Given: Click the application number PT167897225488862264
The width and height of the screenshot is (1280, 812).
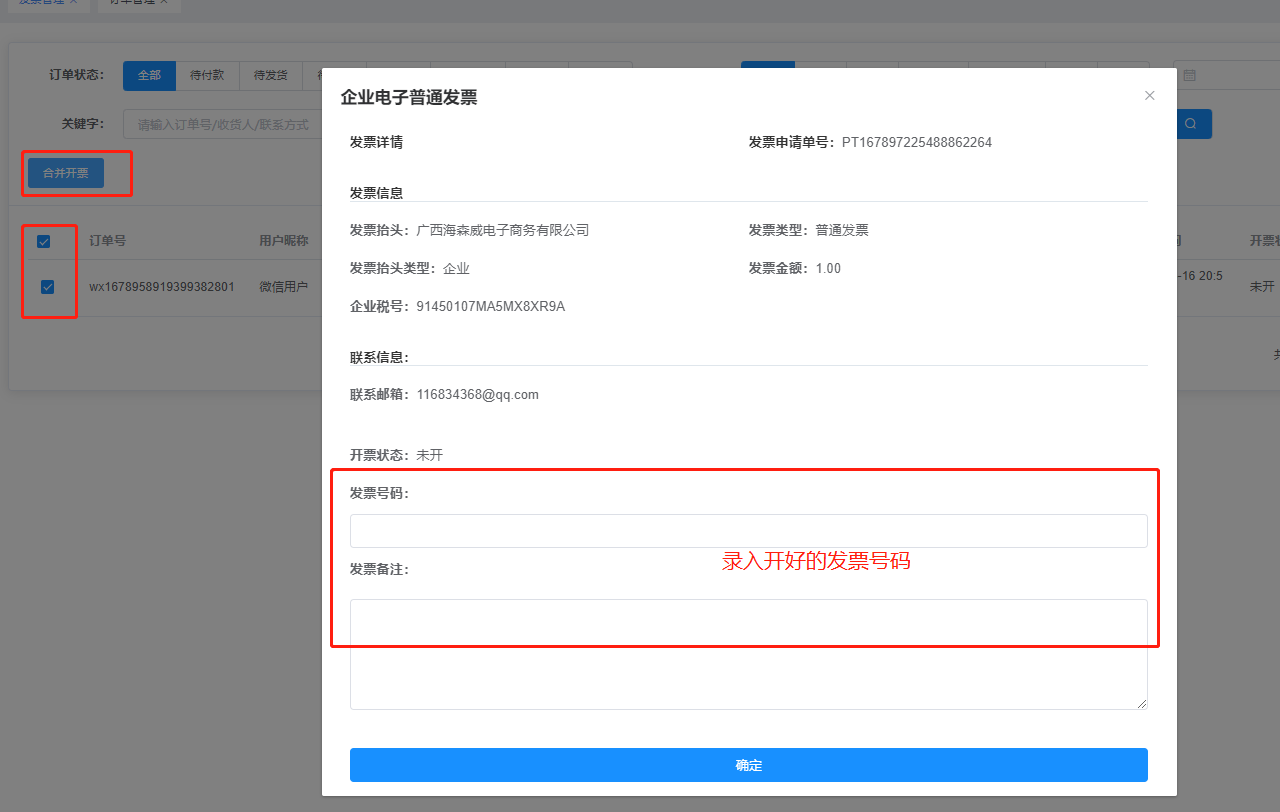Looking at the screenshot, I should pyautogui.click(x=916, y=143).
